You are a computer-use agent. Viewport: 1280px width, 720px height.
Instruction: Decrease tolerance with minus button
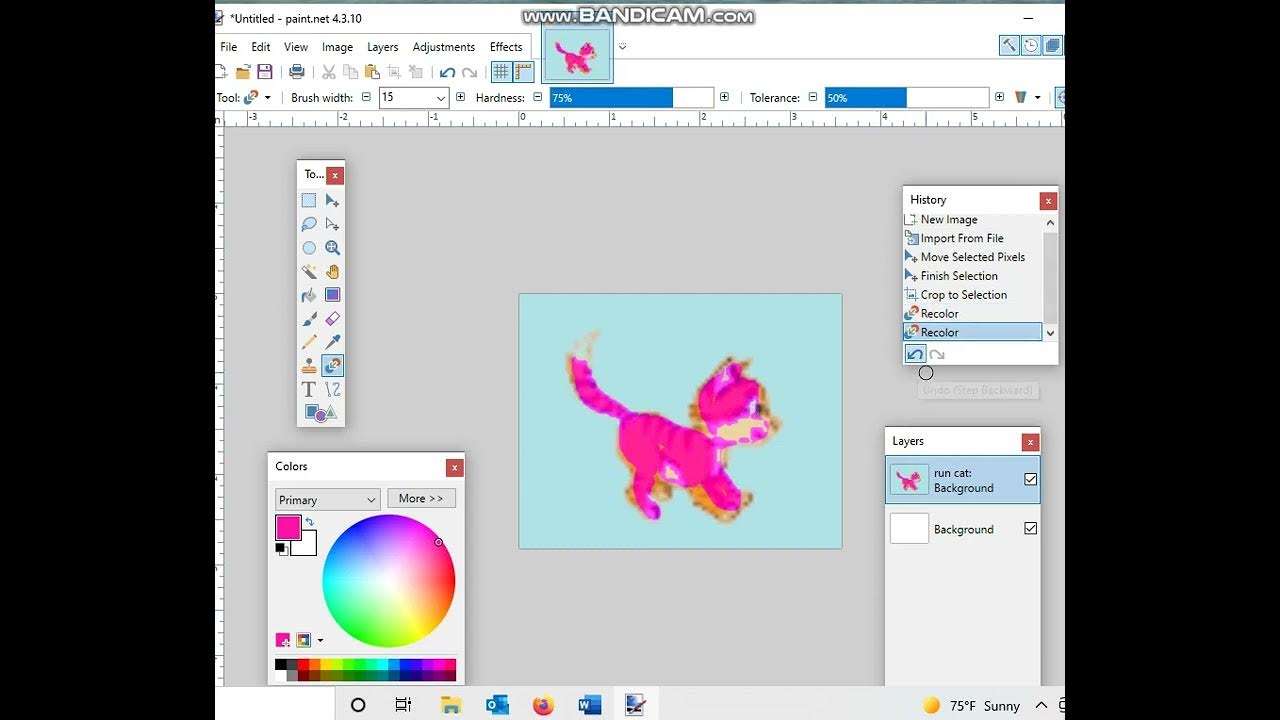click(813, 97)
